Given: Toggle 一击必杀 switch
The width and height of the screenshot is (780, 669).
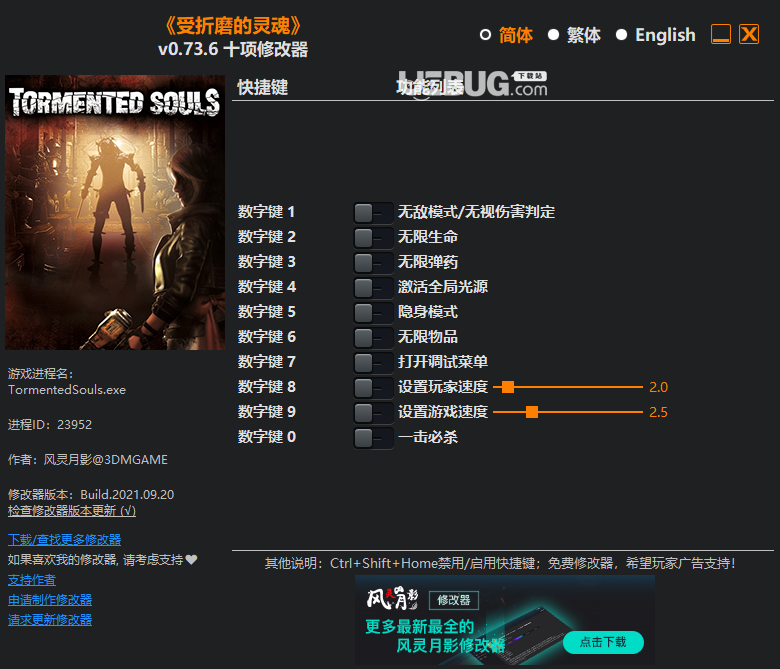Looking at the screenshot, I should tap(373, 438).
